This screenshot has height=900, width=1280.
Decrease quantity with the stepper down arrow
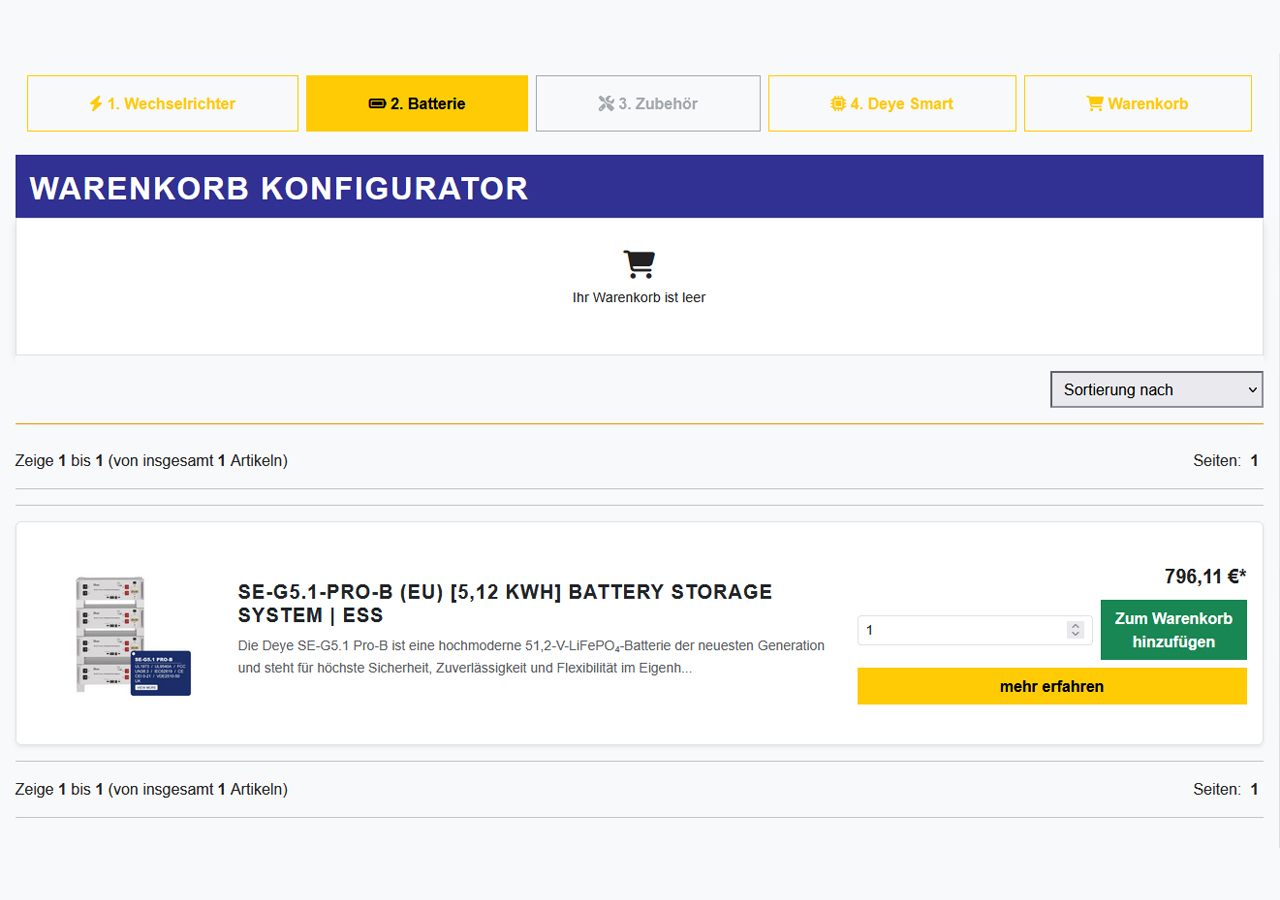click(1075, 635)
